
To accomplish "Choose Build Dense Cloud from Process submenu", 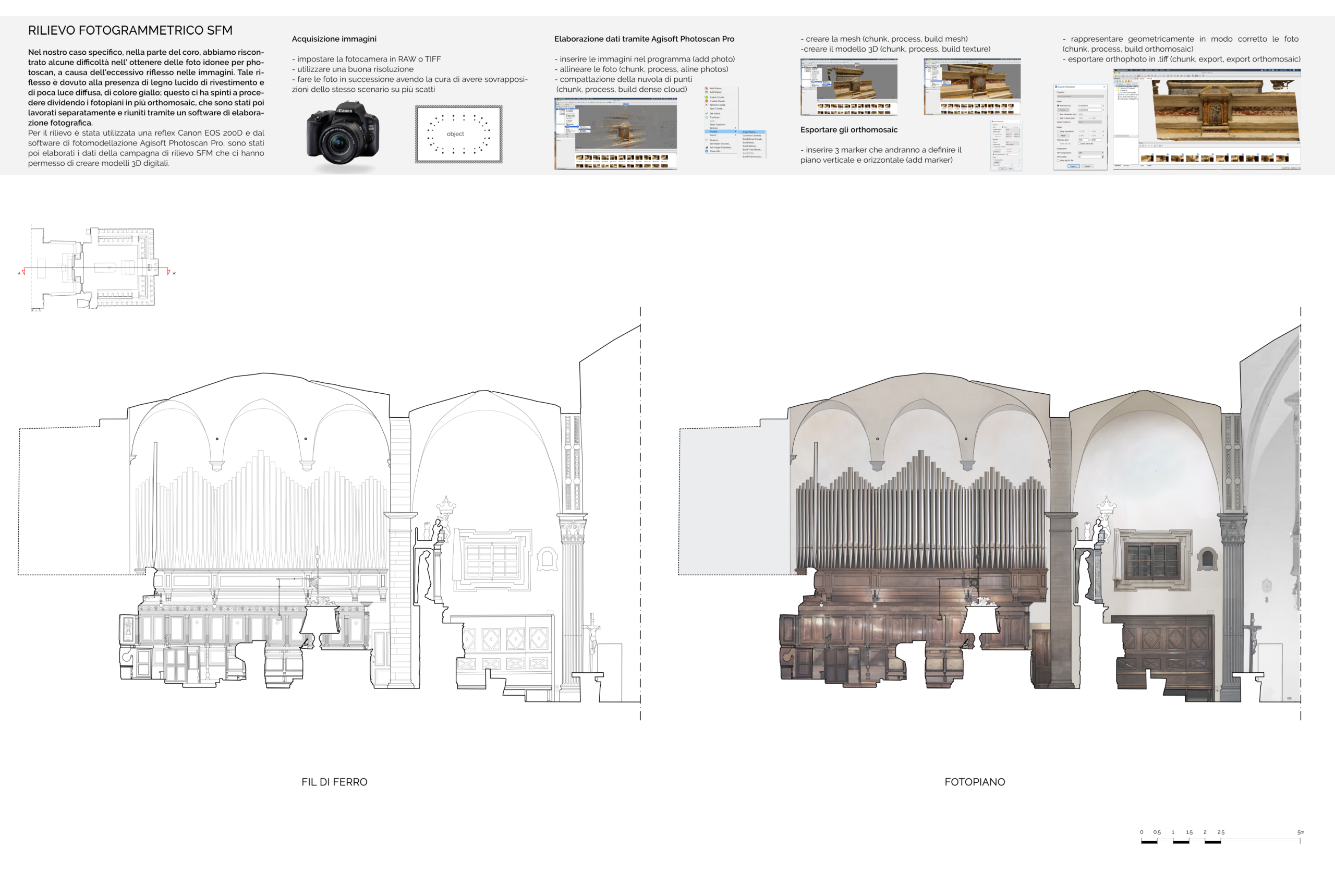I will point(753,139).
